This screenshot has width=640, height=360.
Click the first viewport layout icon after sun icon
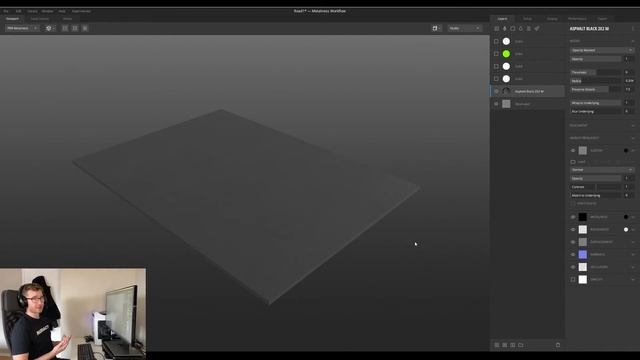pos(65,28)
